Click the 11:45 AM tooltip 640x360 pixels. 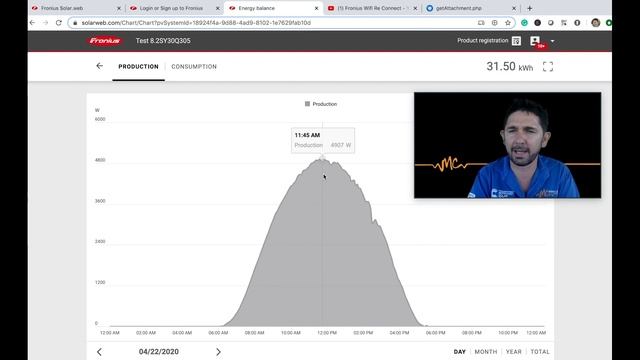point(323,140)
